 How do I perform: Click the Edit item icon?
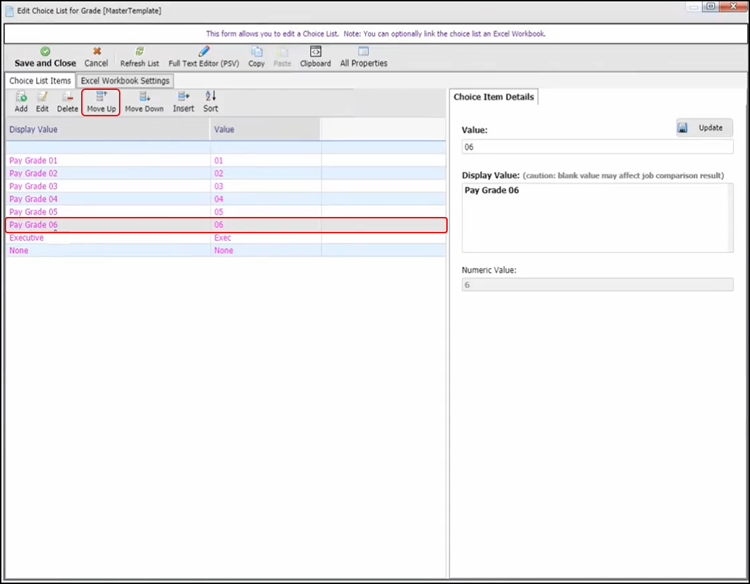[42, 97]
